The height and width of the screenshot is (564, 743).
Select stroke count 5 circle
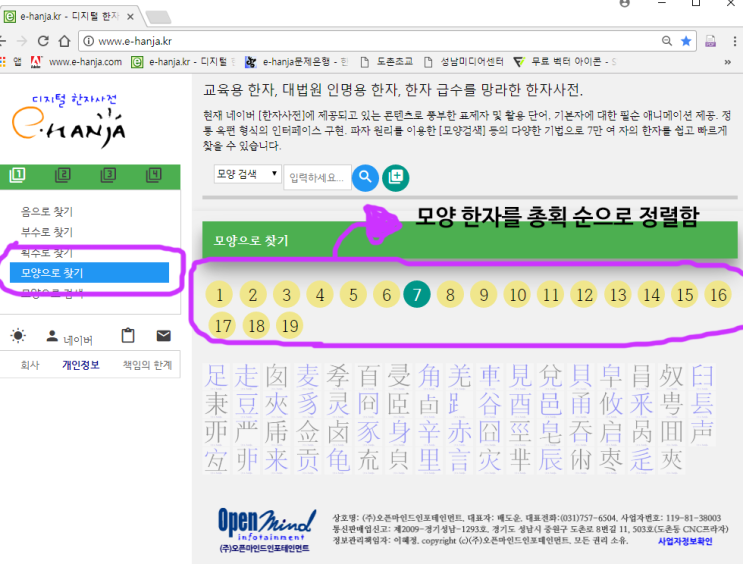point(353,294)
